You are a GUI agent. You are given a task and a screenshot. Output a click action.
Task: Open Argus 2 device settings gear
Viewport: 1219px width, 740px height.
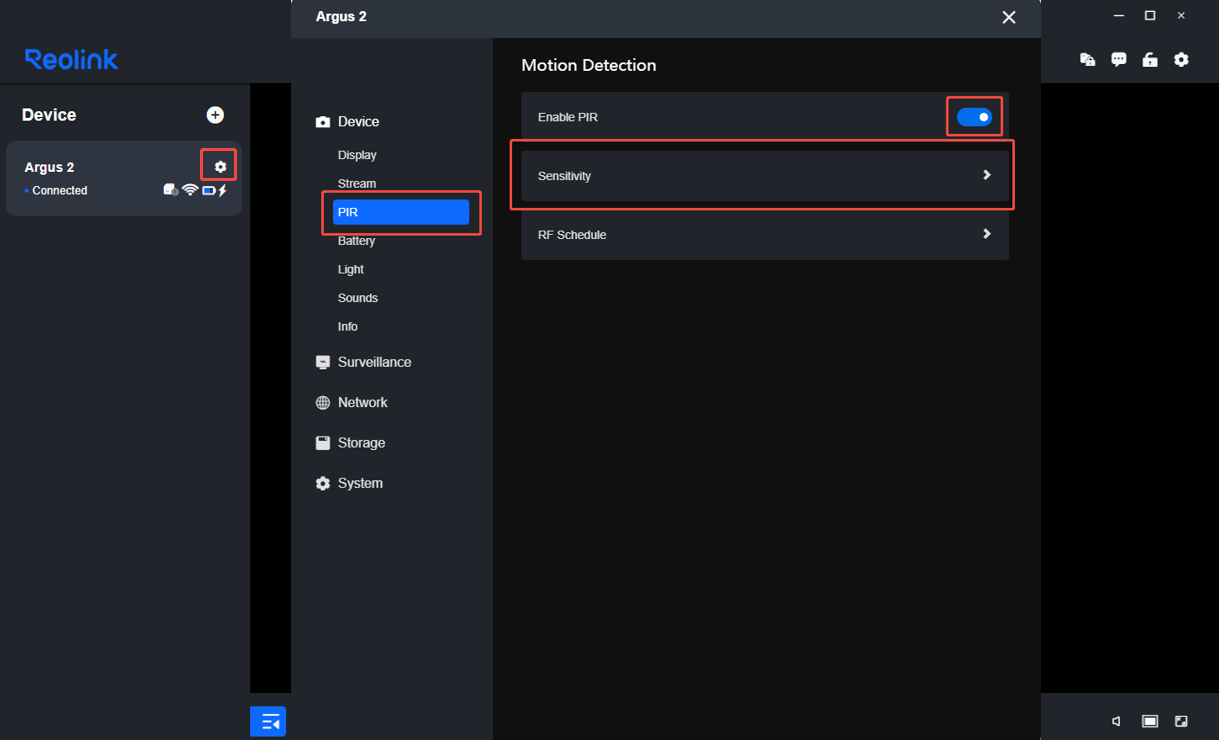pos(220,167)
